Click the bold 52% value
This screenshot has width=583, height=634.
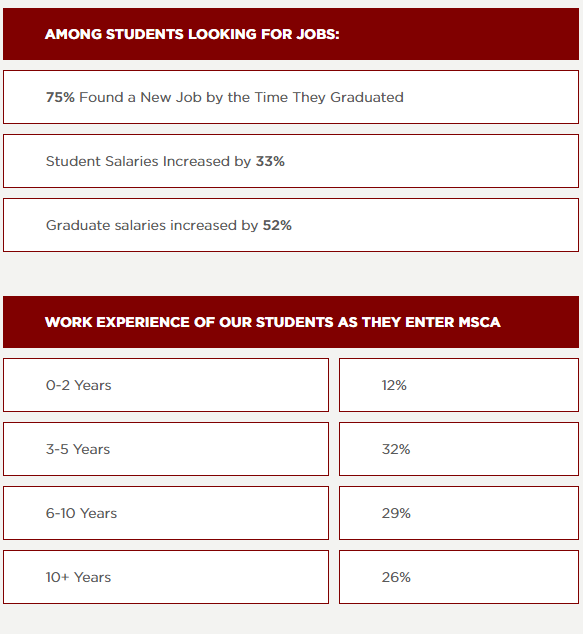tap(277, 225)
